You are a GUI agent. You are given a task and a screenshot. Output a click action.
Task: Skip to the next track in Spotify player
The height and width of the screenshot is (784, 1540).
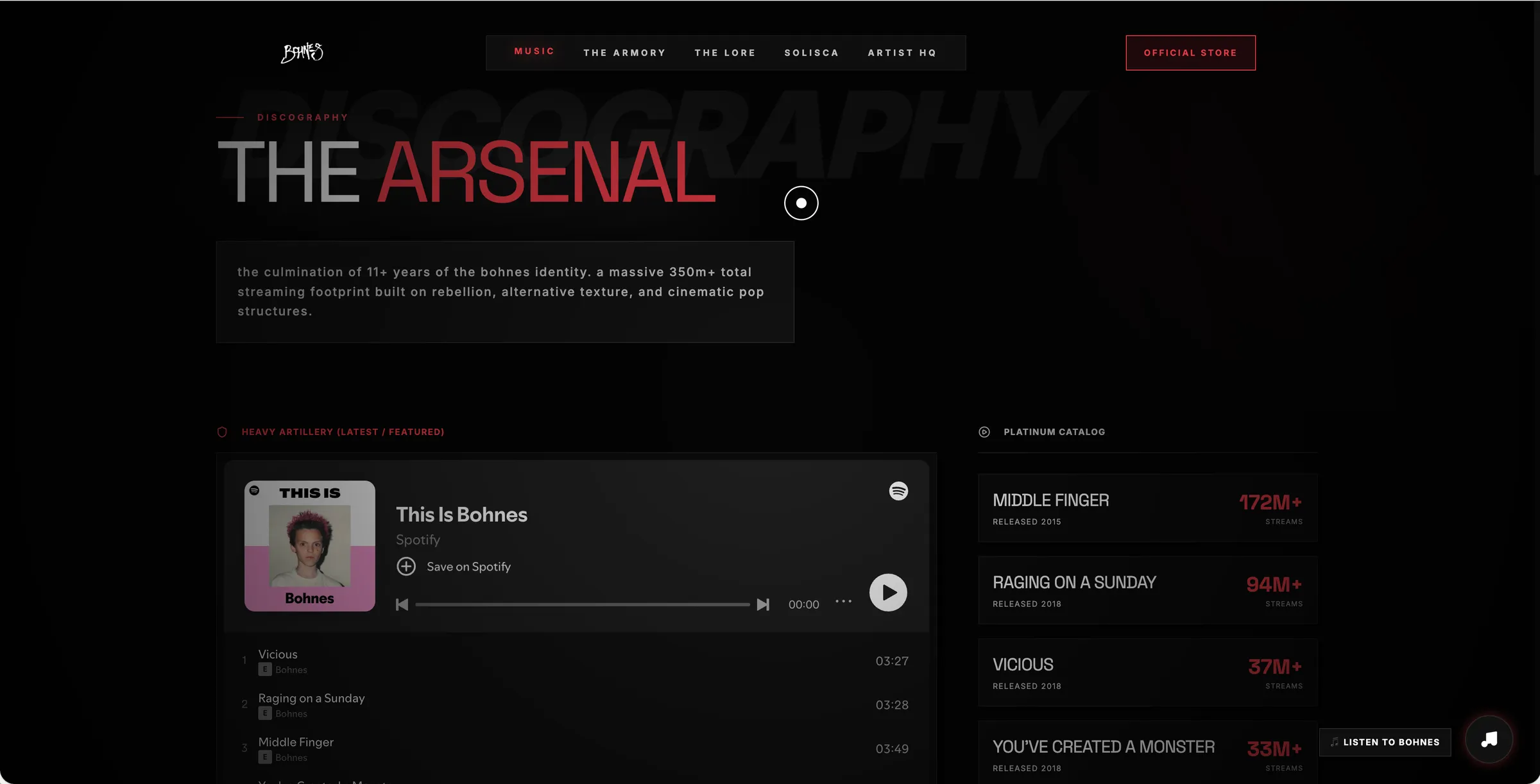coord(763,604)
